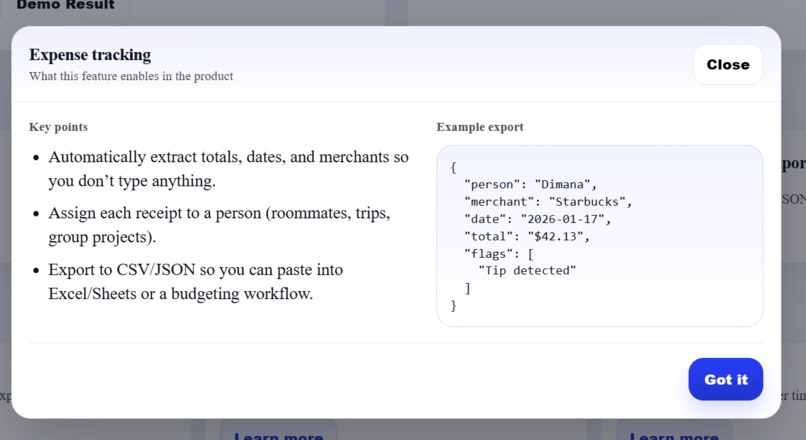Click the subtitle 'What this feature enables in the product'
Viewport: 806px width, 440px height.
click(131, 76)
